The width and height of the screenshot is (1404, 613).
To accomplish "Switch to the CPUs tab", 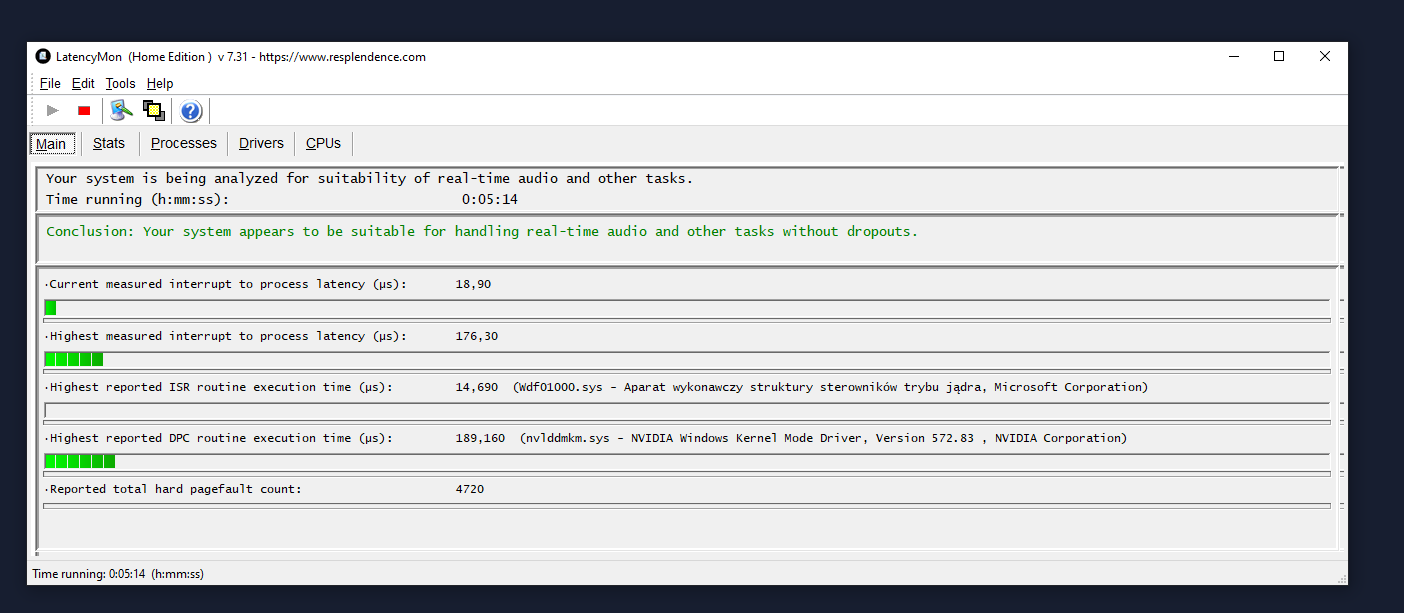I will click(323, 144).
